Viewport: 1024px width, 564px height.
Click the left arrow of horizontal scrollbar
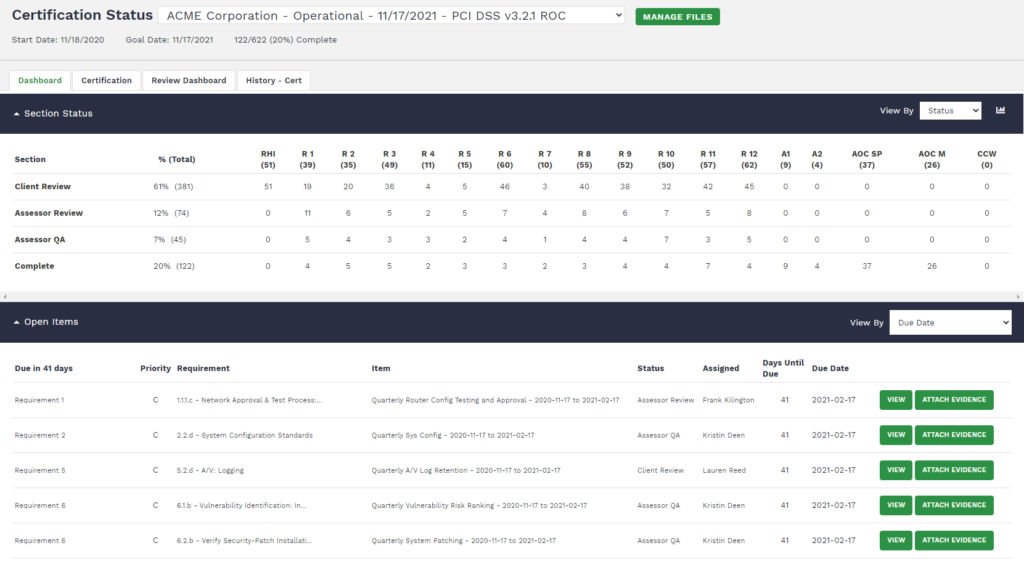click(x=5, y=297)
